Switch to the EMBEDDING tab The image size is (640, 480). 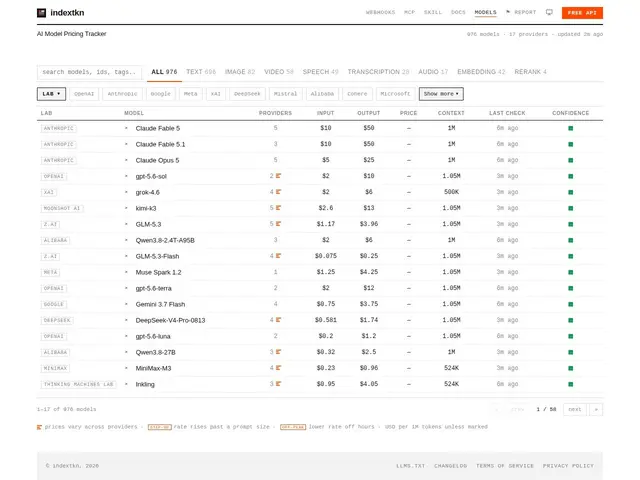pyautogui.click(x=481, y=72)
